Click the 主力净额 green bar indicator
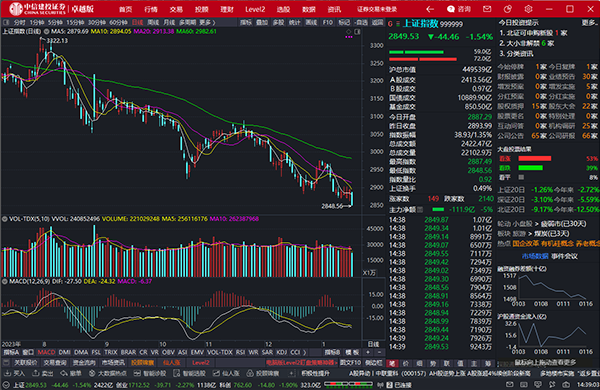This screenshot has width=600, height=390. click(x=438, y=209)
